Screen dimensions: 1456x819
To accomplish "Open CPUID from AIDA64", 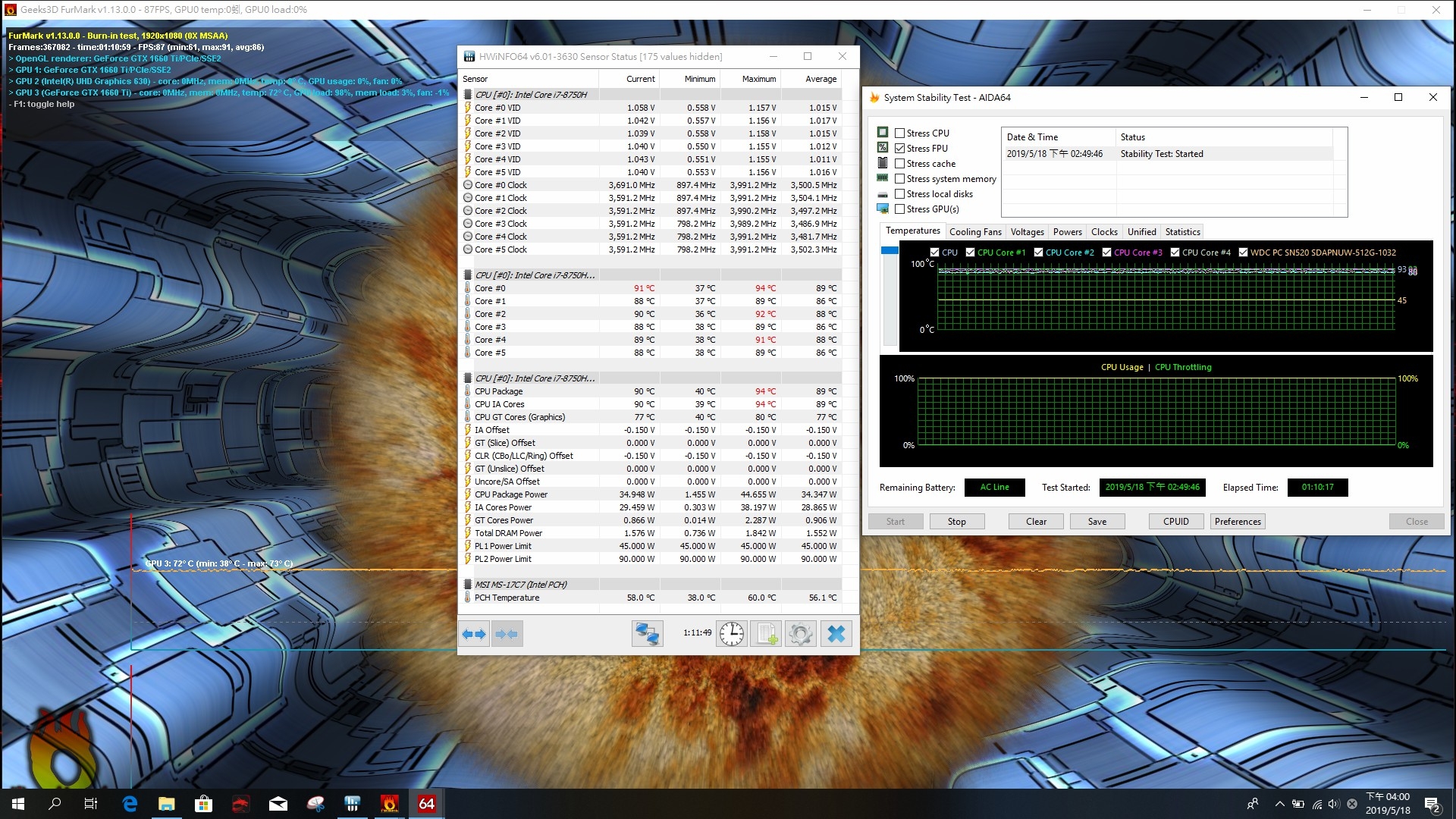I will coord(1175,522).
